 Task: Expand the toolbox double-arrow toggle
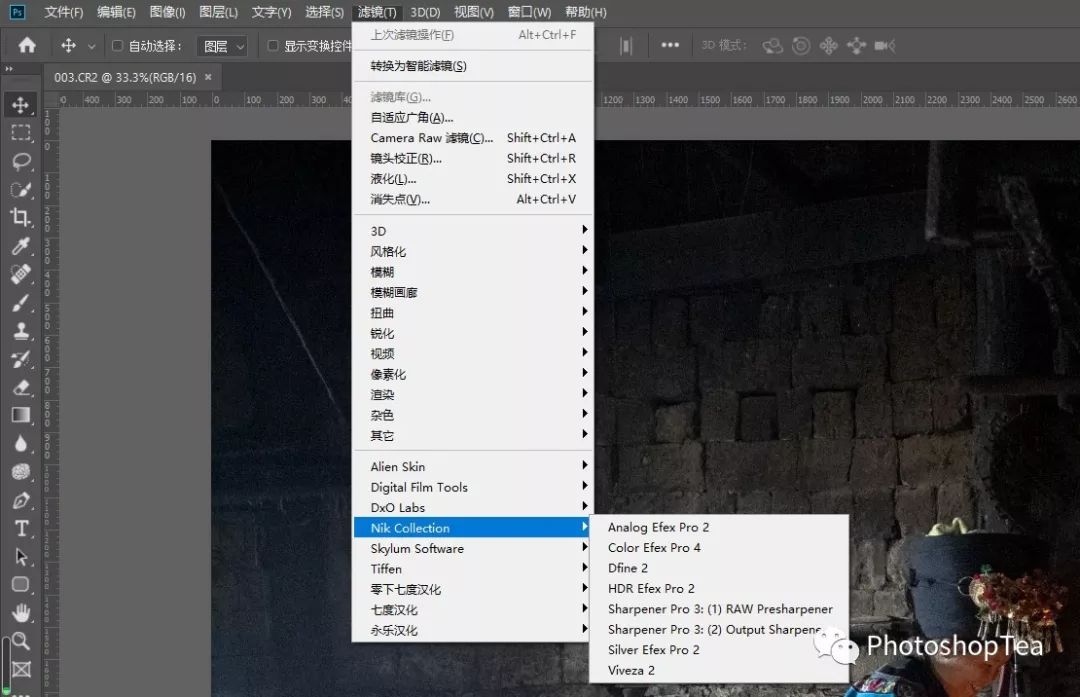[9, 69]
